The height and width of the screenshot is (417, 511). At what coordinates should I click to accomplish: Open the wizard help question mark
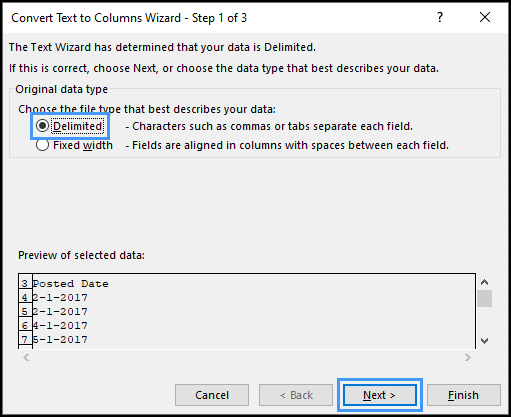440,17
